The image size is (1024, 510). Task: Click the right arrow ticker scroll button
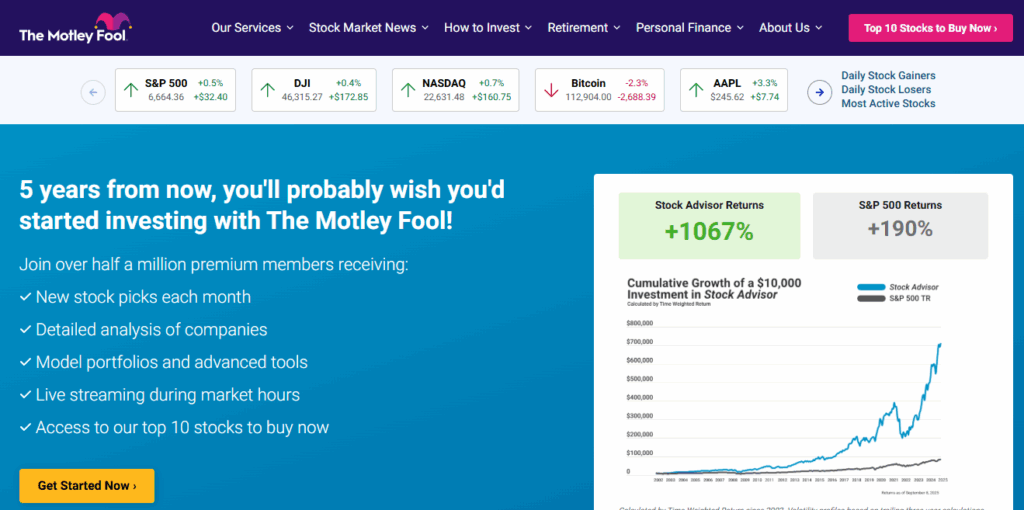pos(819,92)
